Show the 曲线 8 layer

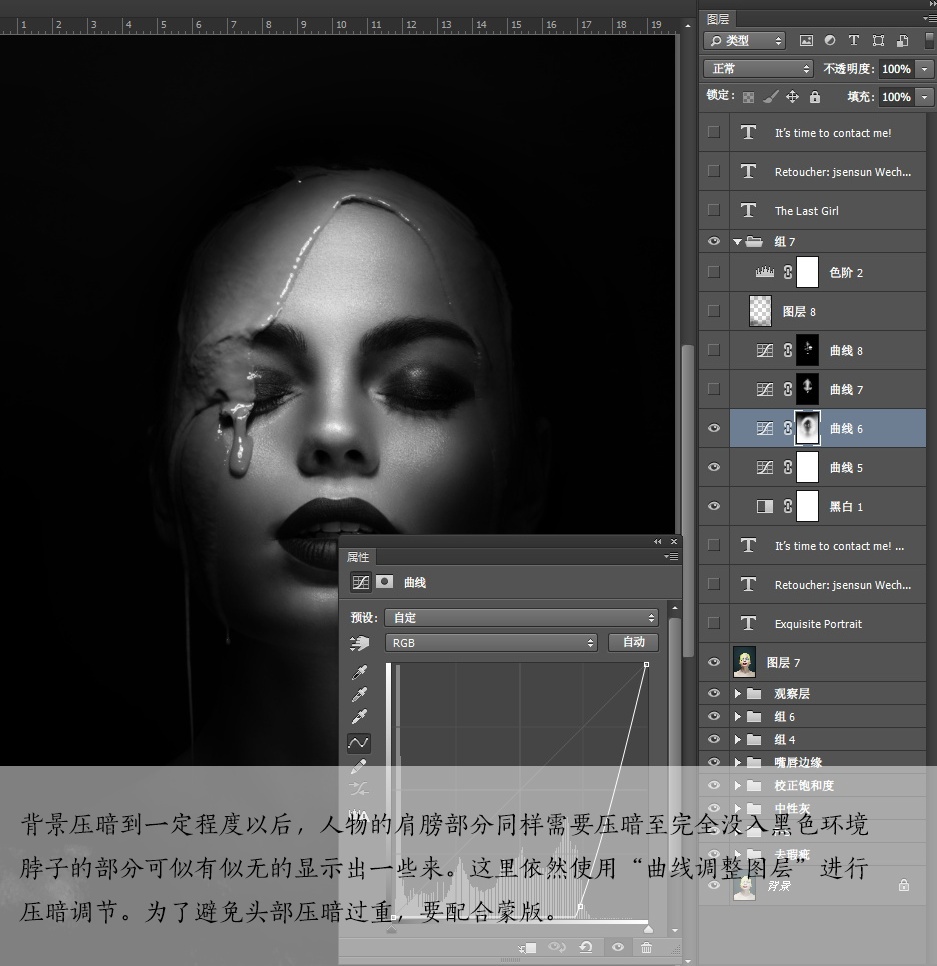click(x=714, y=350)
